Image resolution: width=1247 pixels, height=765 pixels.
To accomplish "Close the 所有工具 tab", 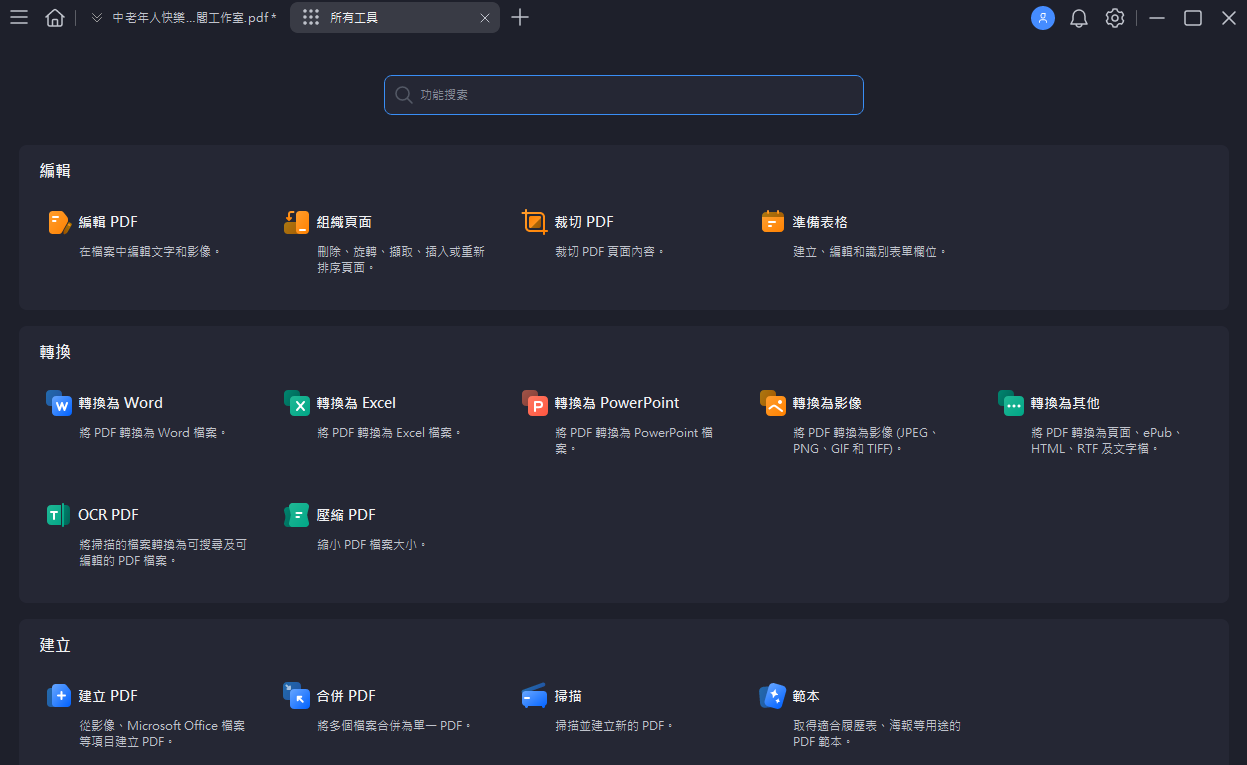I will coord(485,18).
